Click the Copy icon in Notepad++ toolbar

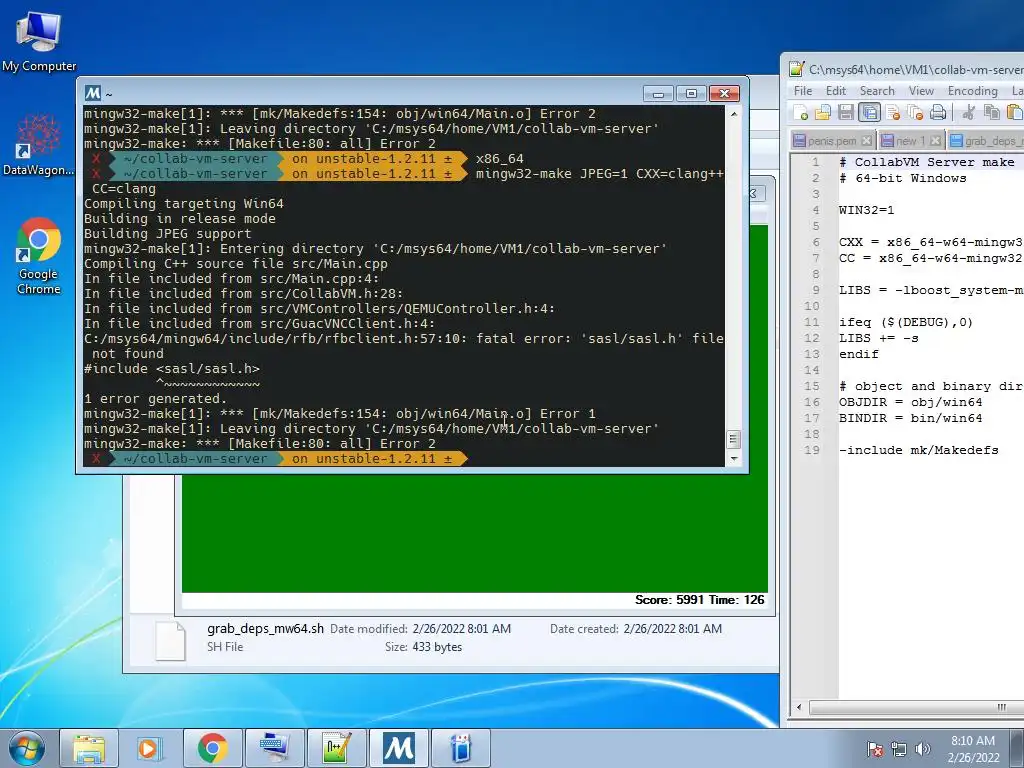[991, 113]
